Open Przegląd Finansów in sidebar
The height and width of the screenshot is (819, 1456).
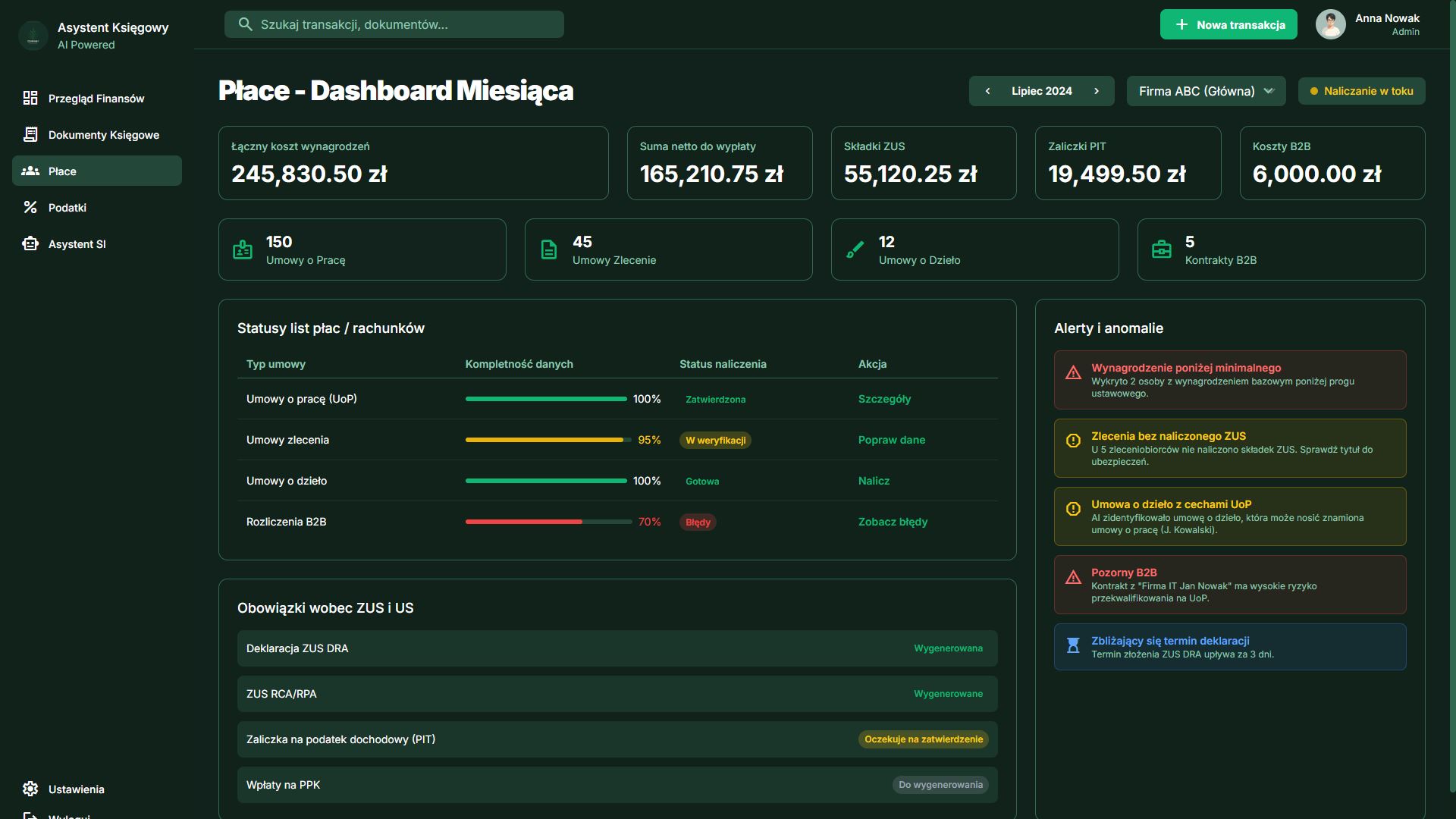point(96,99)
